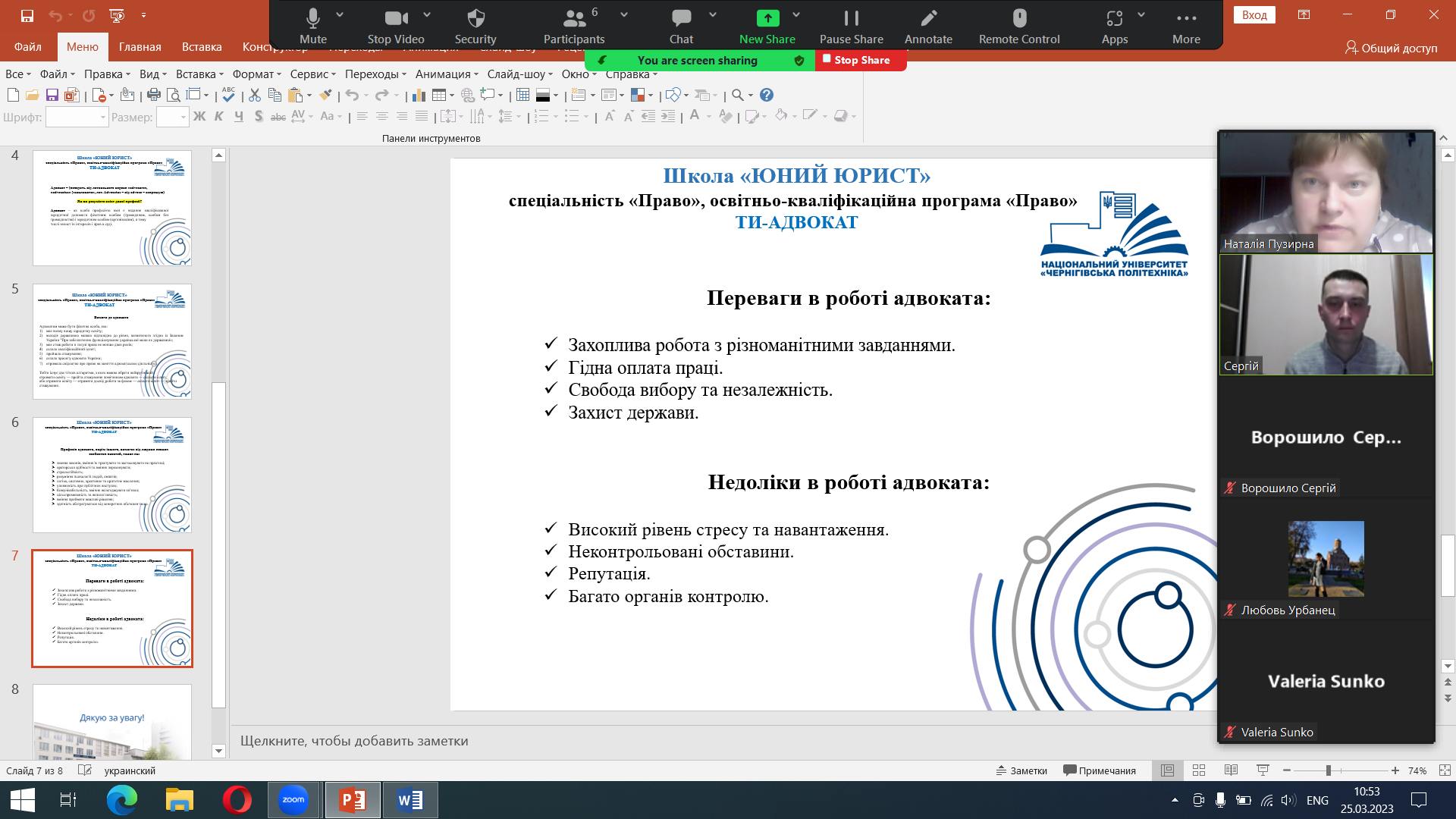The height and width of the screenshot is (819, 1456).
Task: Expand the Mute audio options arrow
Action: 340,14
